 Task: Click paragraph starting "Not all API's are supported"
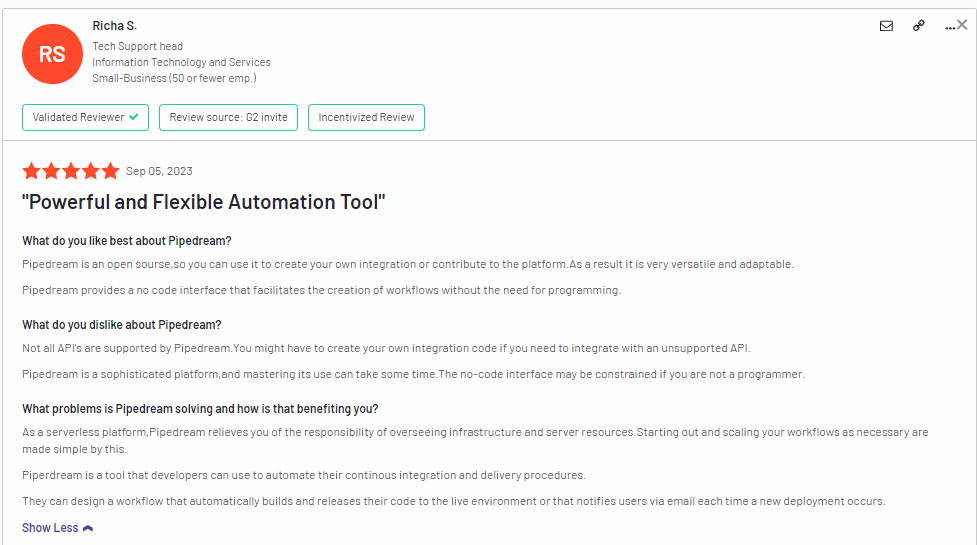click(x=386, y=348)
